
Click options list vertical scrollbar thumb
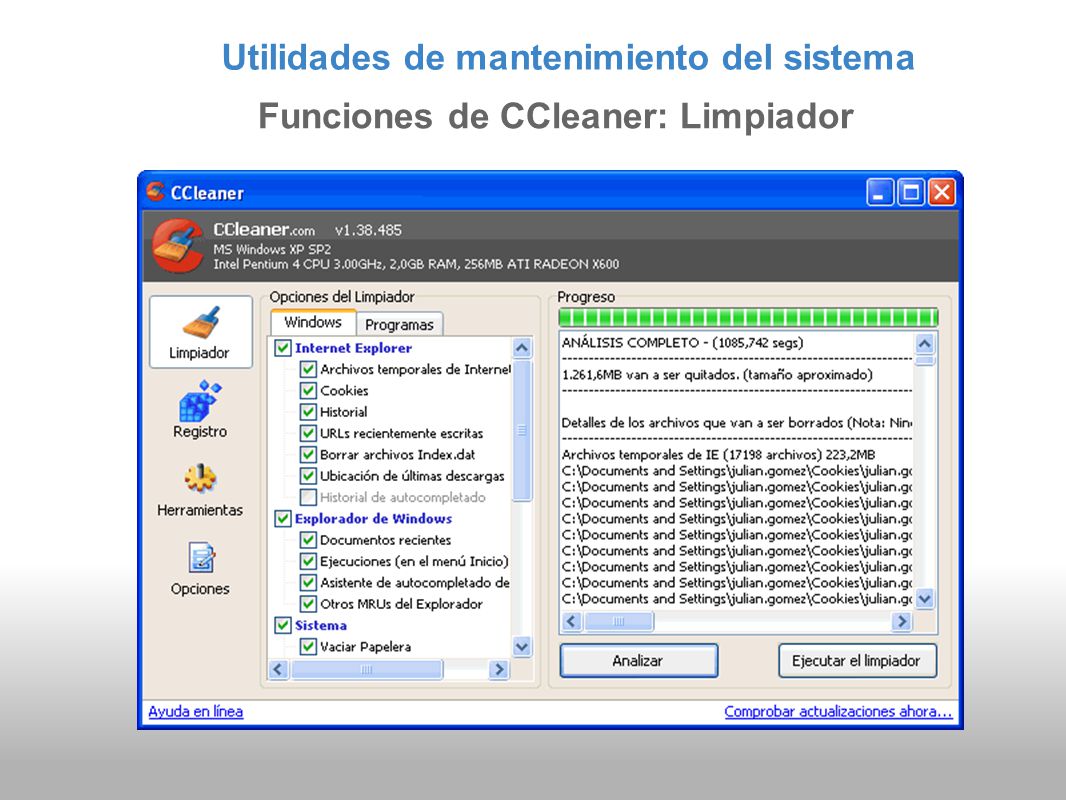(521, 430)
